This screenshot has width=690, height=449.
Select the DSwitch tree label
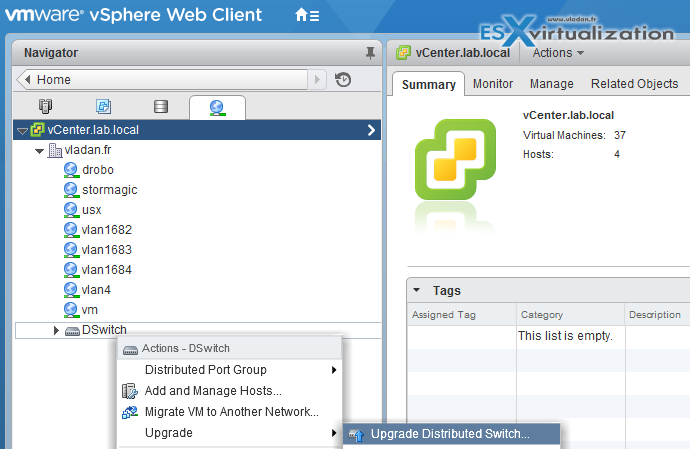104,330
